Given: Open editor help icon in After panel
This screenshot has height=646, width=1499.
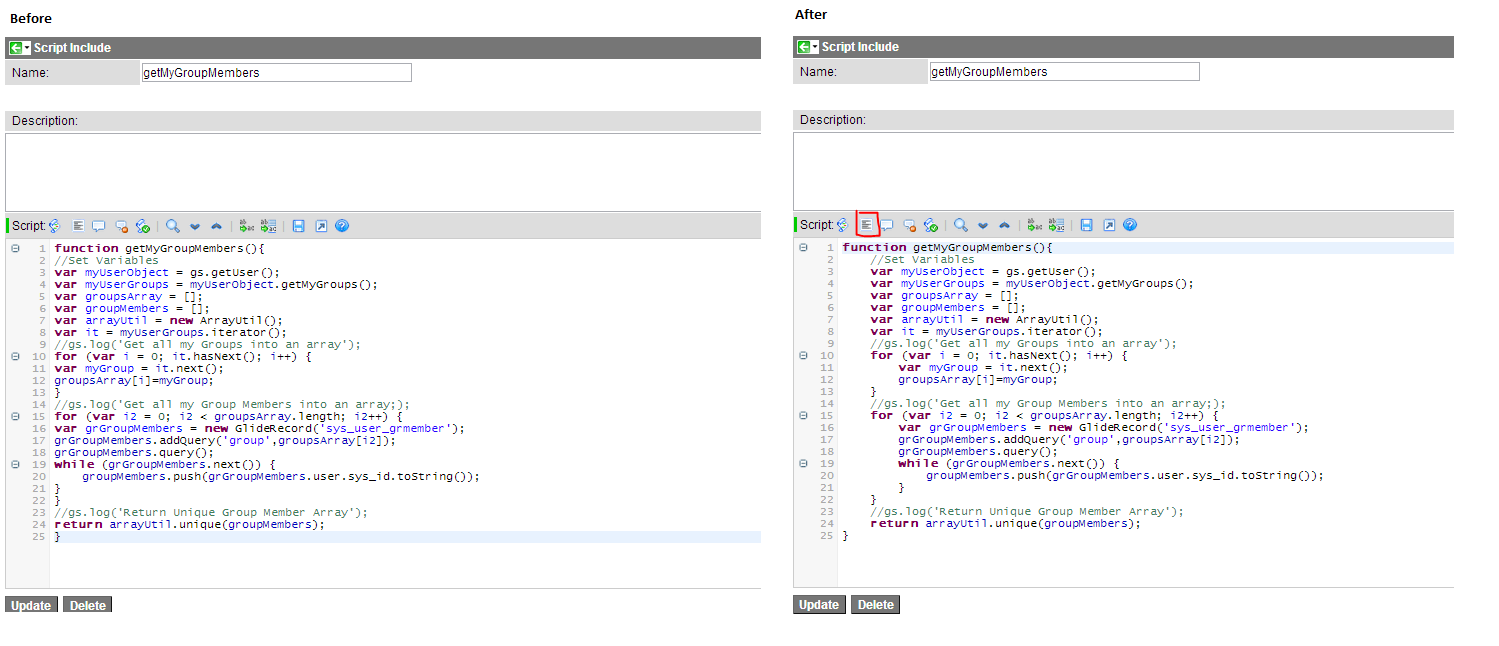Looking at the screenshot, I should click(x=1130, y=225).
